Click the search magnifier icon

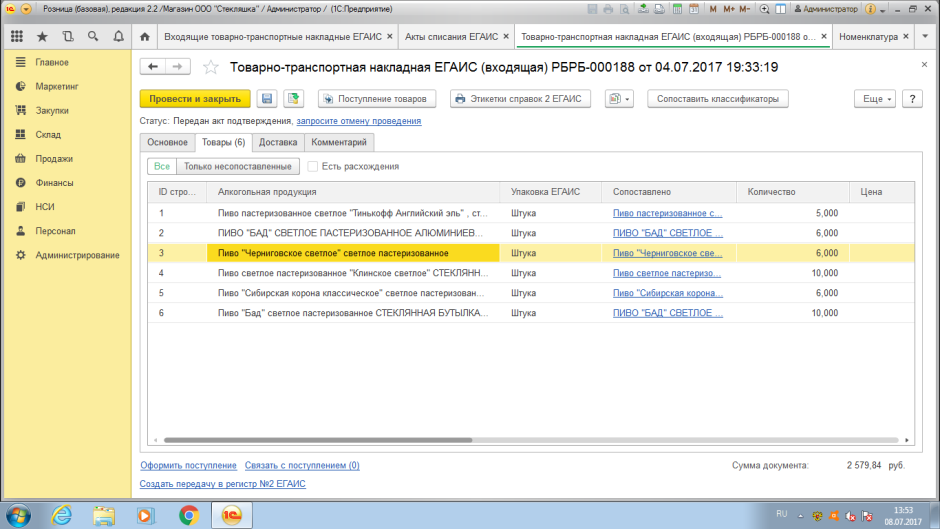click(x=93, y=37)
